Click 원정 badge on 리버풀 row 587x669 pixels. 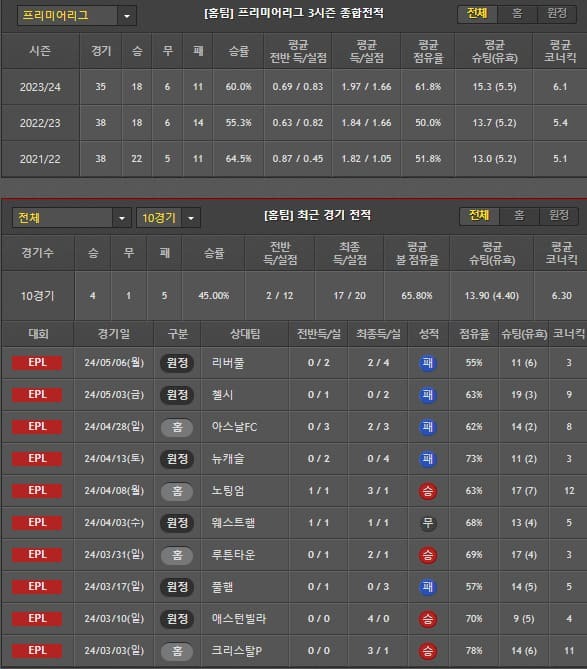(x=177, y=363)
